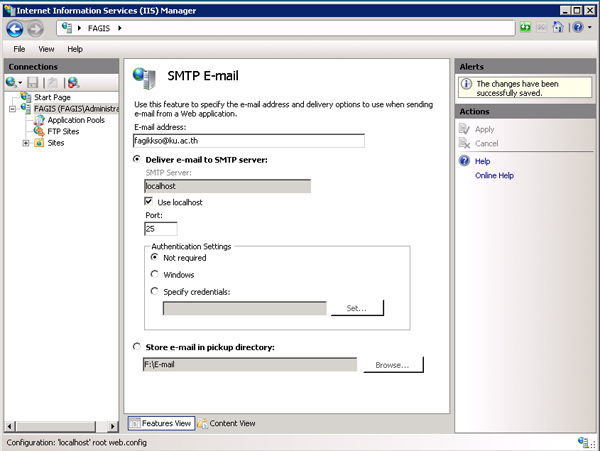Image resolution: width=600 pixels, height=451 pixels.
Task: Go to Home via house icon
Action: [558, 27]
